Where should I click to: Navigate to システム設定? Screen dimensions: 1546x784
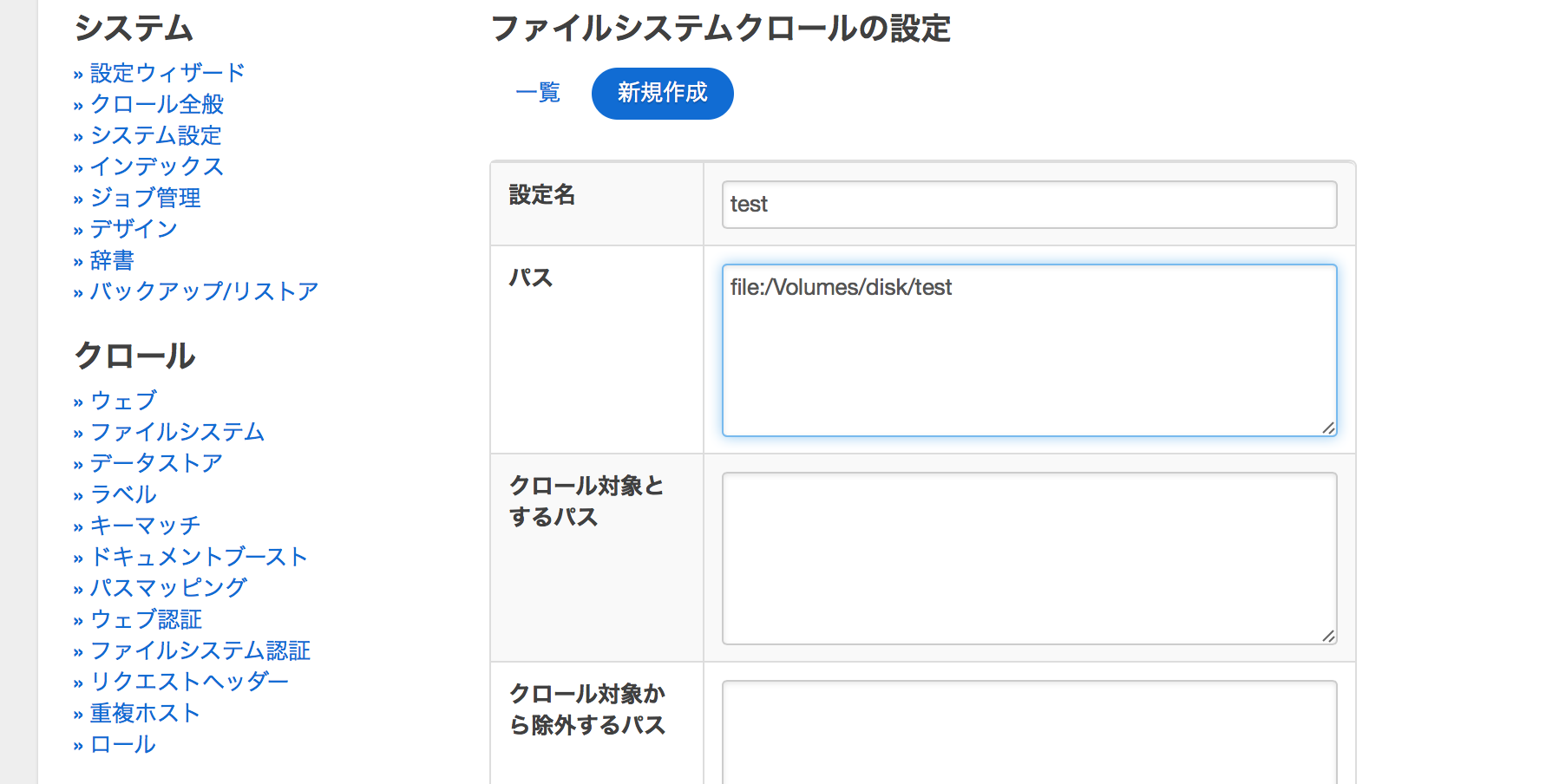point(154,135)
